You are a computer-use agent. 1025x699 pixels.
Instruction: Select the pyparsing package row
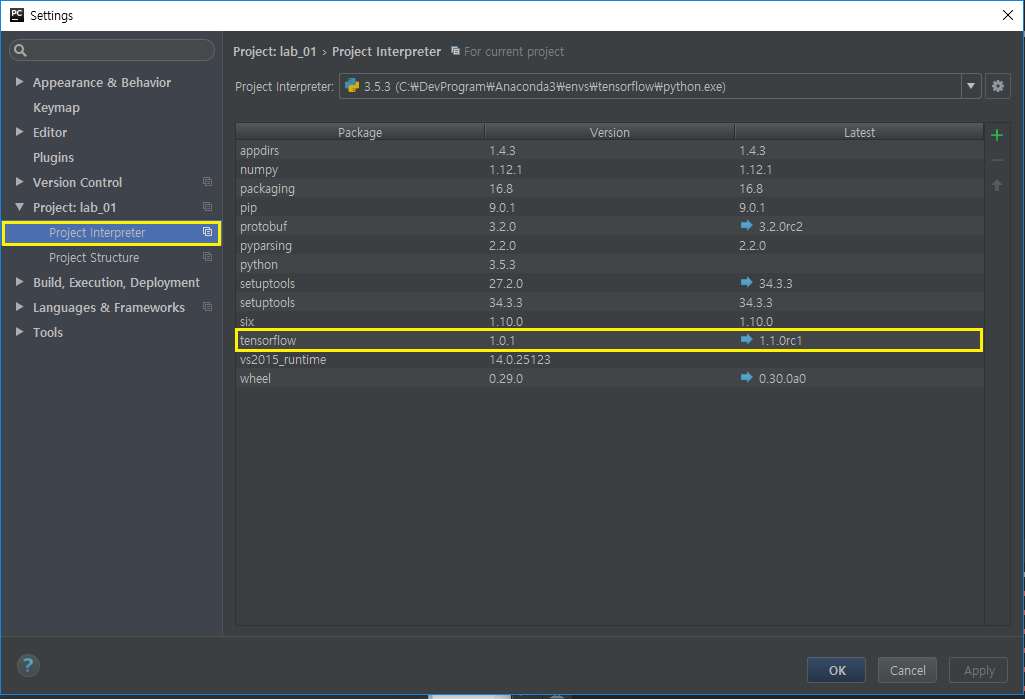609,245
